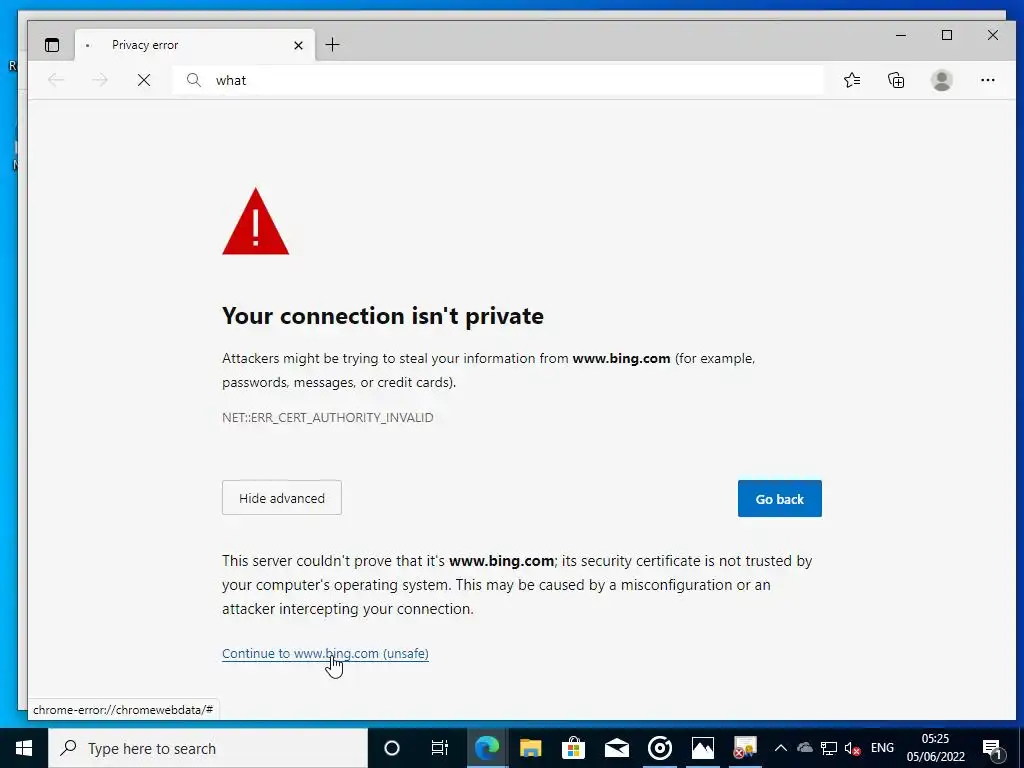Show hidden system tray icons chevron
The image size is (1024, 768).
tap(780, 748)
